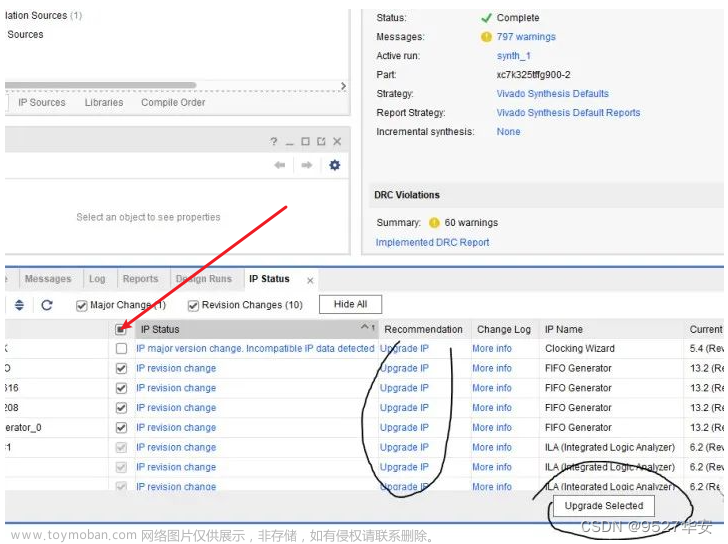The image size is (728, 544).
Task: Open Vivado Synthesis Default Reports link
Action: pyautogui.click(x=568, y=112)
